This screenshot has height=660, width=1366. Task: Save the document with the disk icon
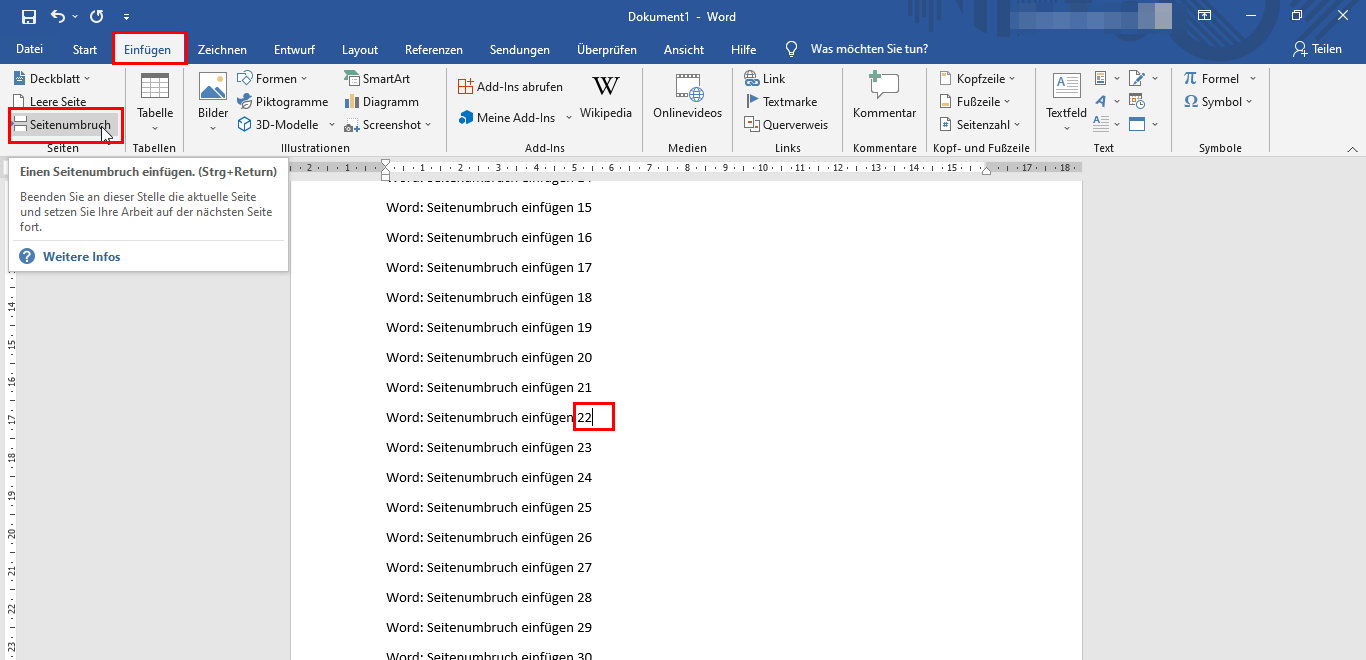tap(28, 17)
